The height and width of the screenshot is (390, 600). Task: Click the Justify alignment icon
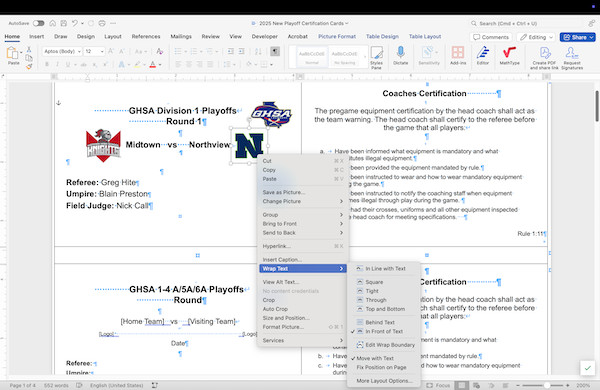click(x=210, y=64)
